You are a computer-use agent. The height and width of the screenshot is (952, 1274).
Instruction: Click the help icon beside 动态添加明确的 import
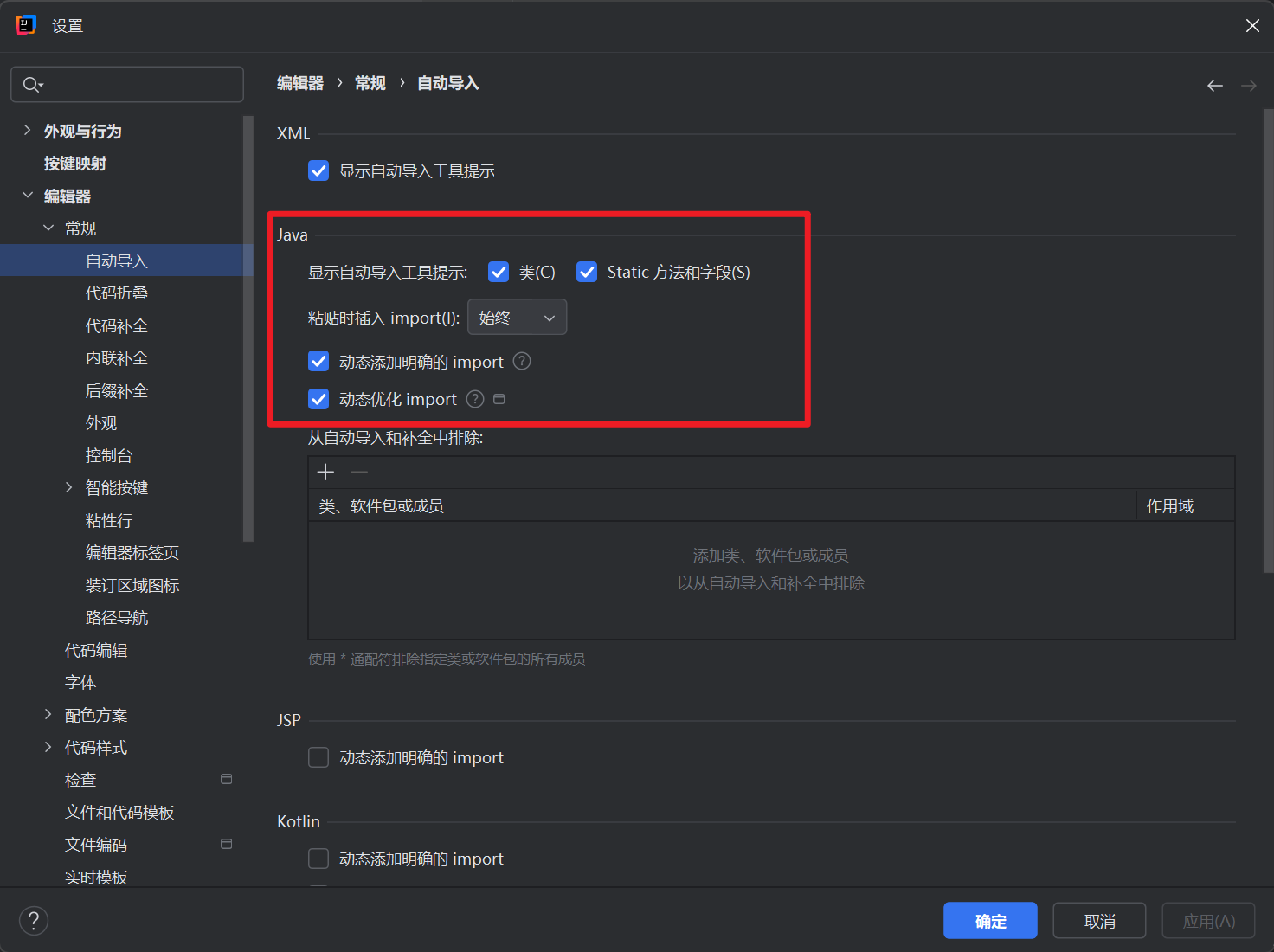pyautogui.click(x=522, y=362)
